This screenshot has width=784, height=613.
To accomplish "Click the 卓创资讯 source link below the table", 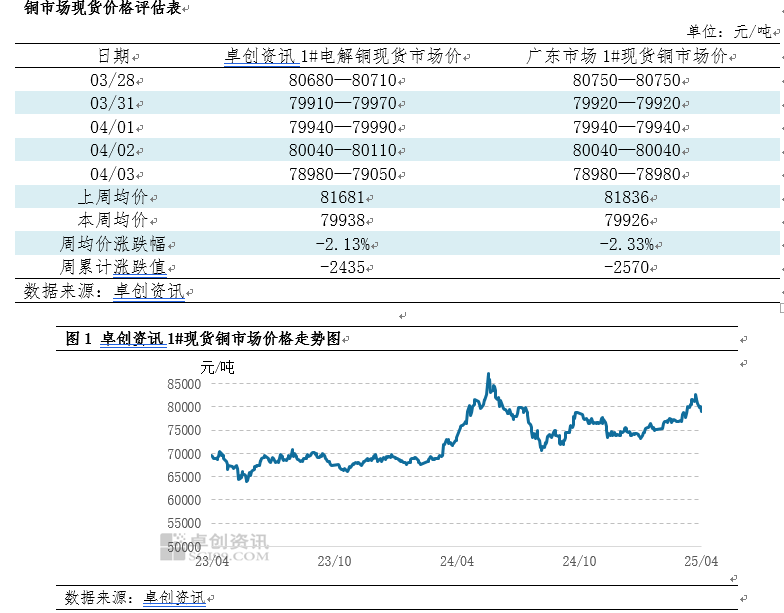I will tap(148, 291).
